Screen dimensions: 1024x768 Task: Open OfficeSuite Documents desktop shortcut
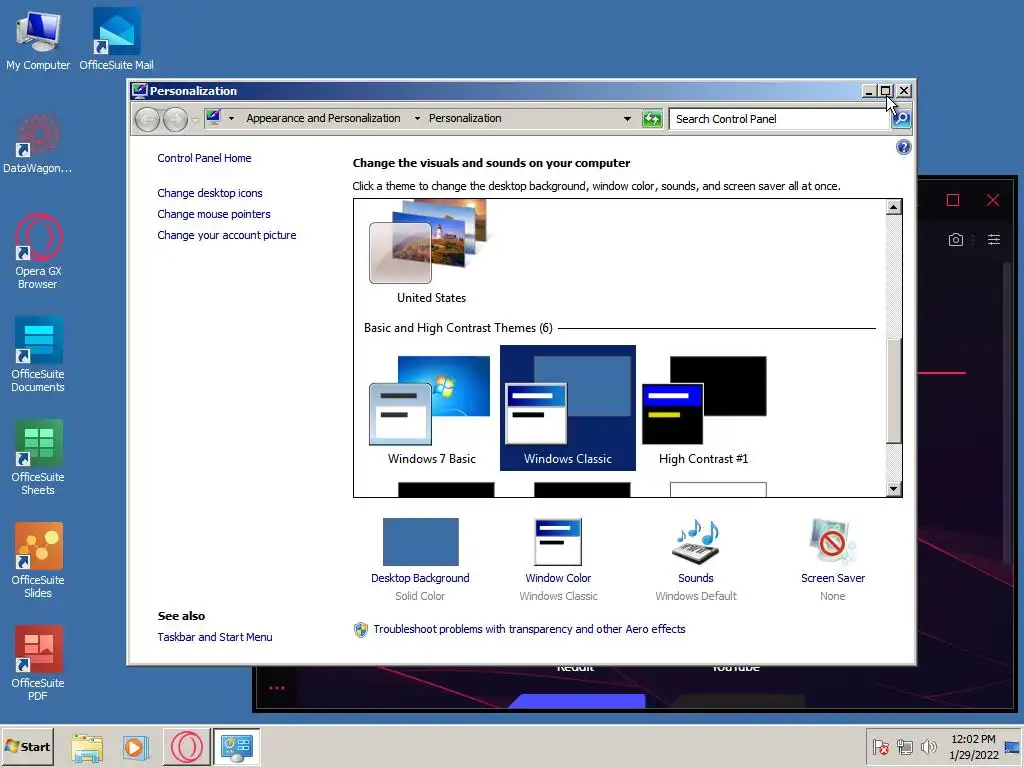click(x=38, y=355)
